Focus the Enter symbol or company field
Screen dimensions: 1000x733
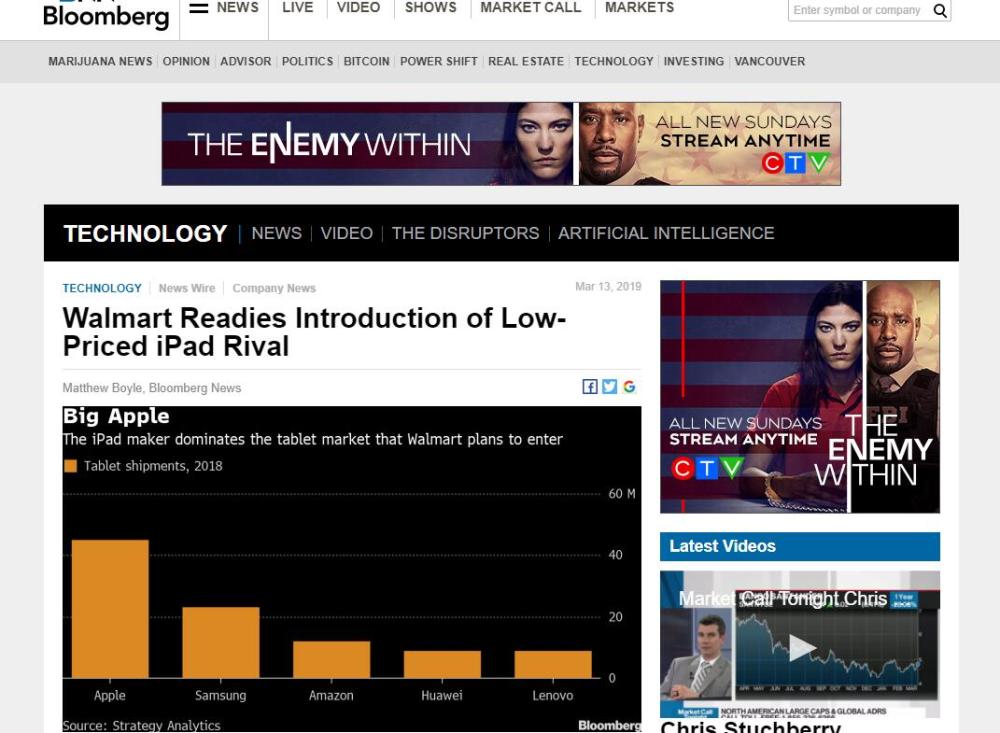(x=859, y=10)
